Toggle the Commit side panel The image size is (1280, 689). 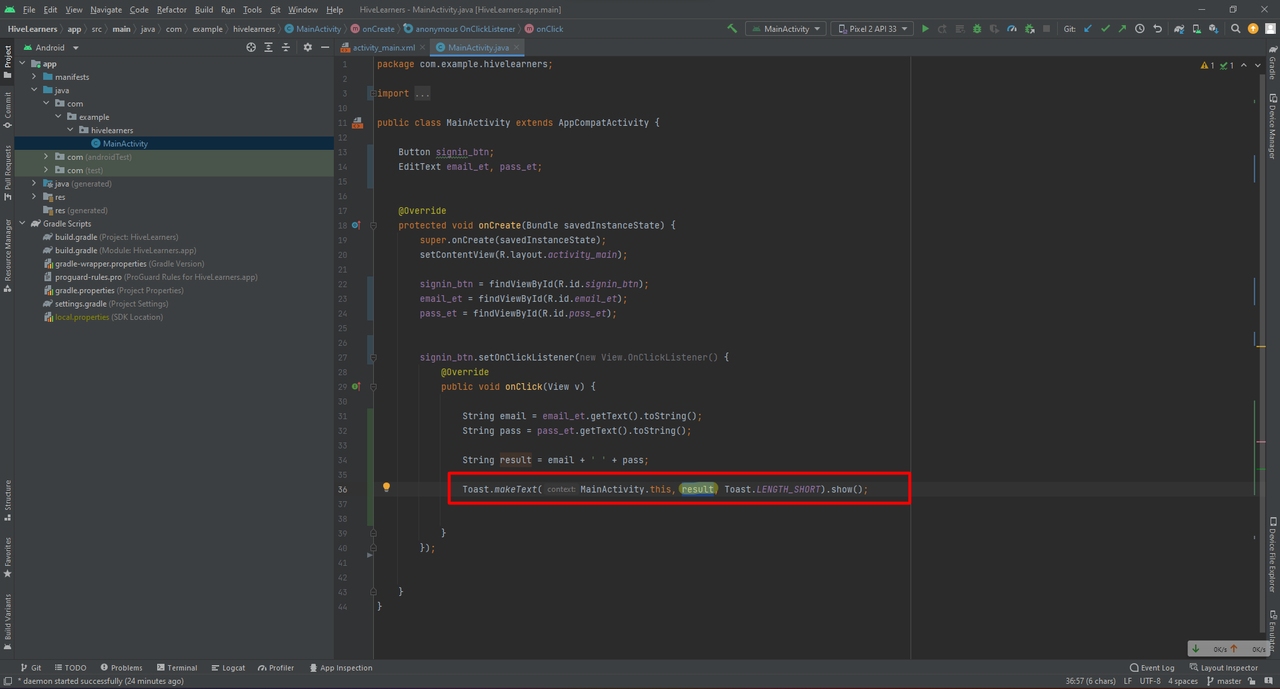(7, 111)
